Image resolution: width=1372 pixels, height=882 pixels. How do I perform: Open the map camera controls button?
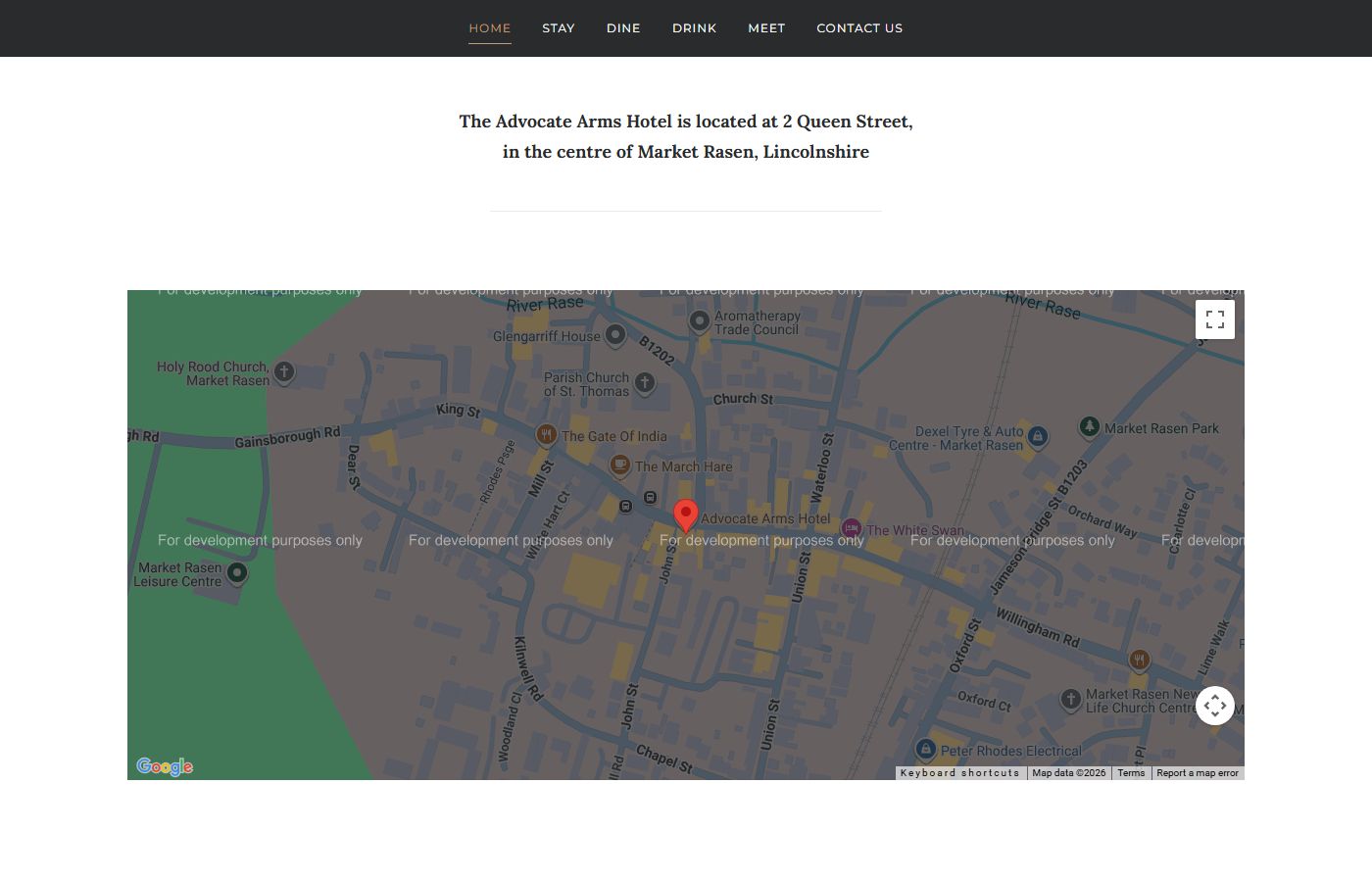tap(1215, 706)
